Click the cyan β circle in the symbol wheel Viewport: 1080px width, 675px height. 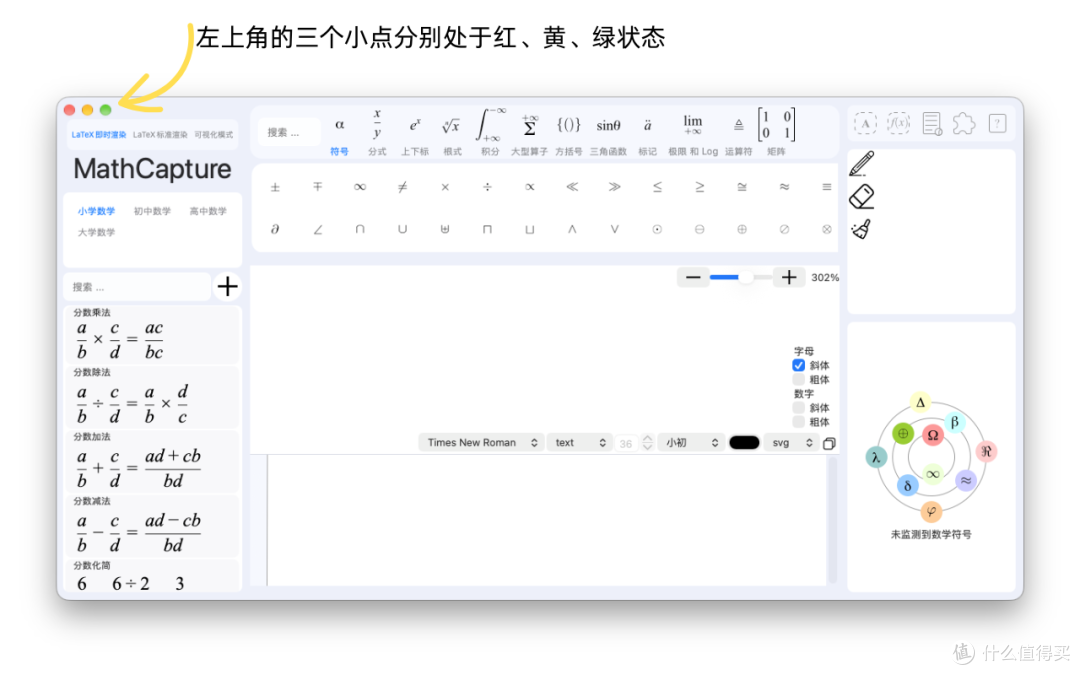click(x=955, y=422)
